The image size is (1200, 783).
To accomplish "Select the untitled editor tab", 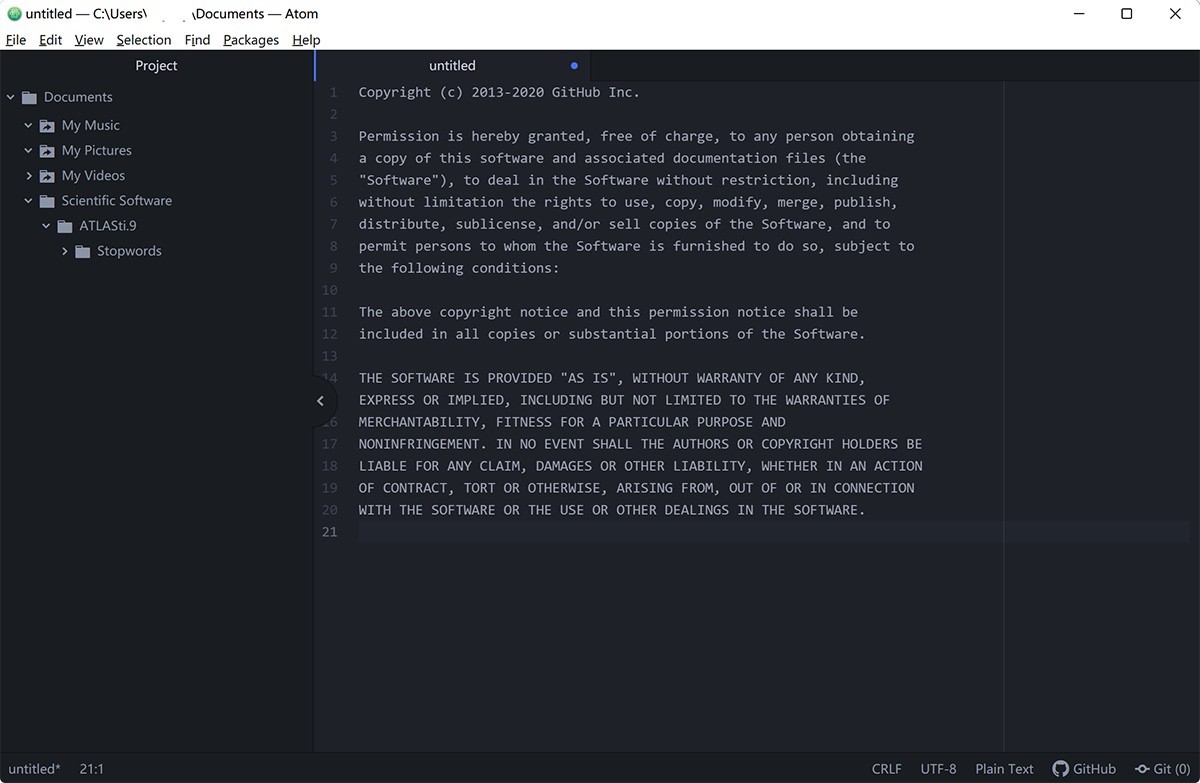I will tap(452, 65).
